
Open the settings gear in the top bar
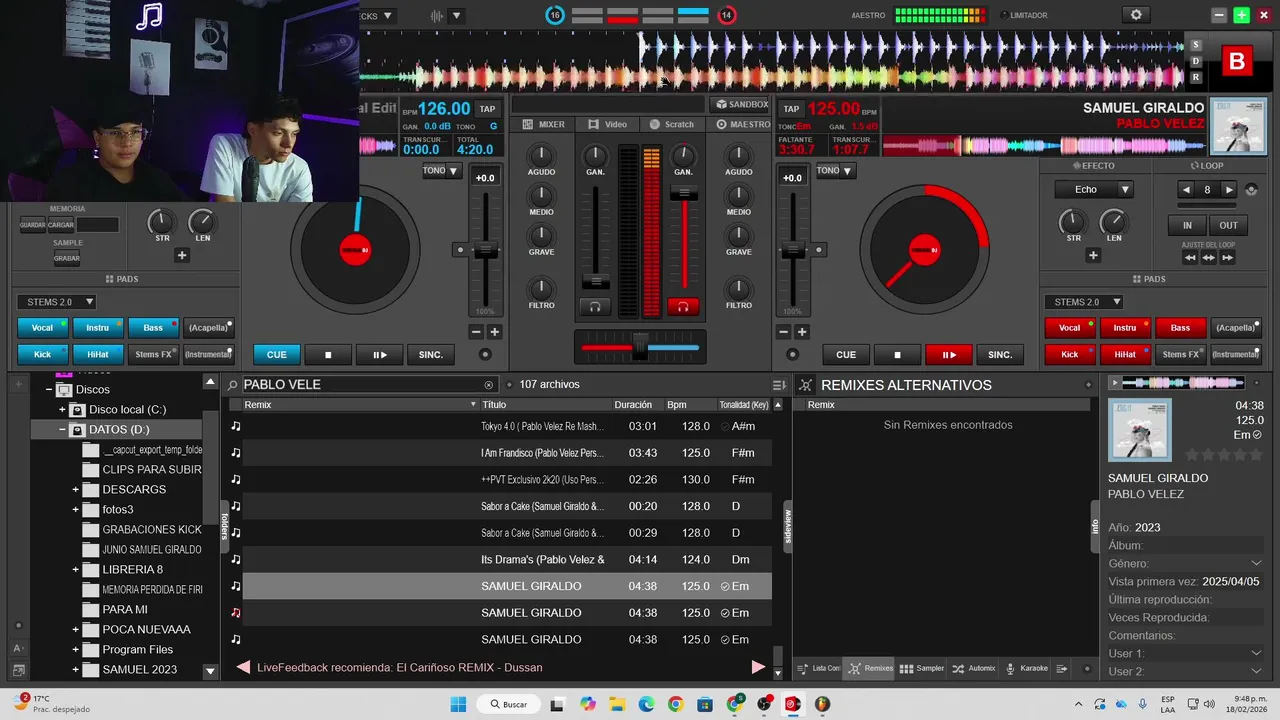click(1135, 15)
